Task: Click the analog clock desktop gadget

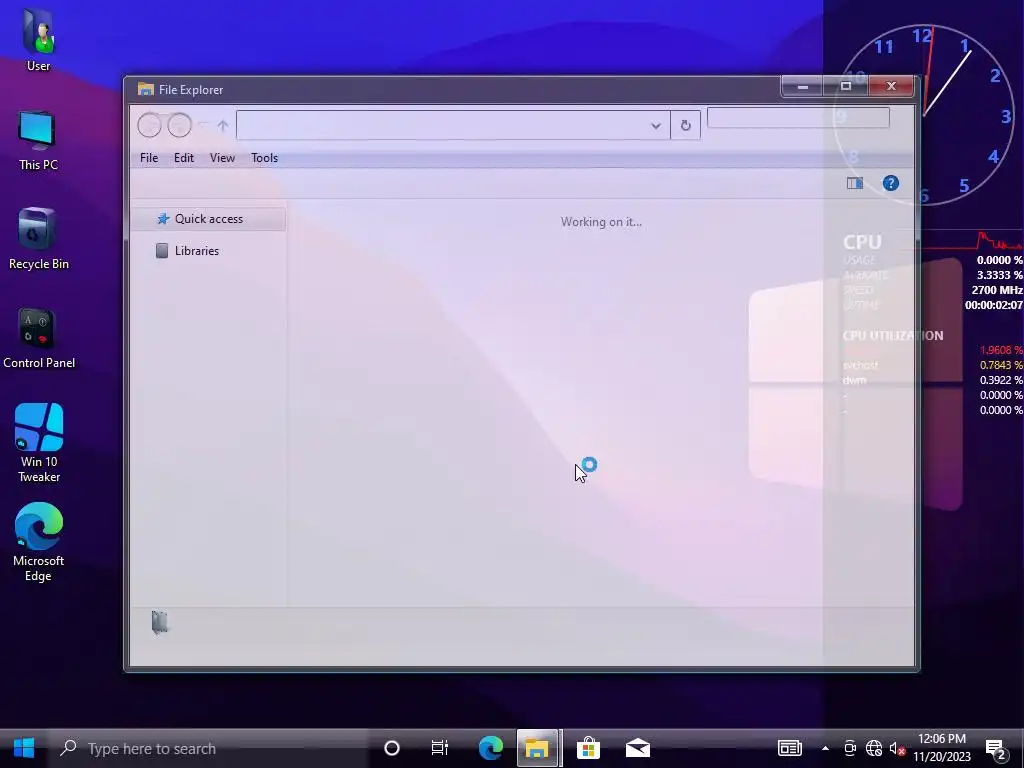Action: coord(923,116)
